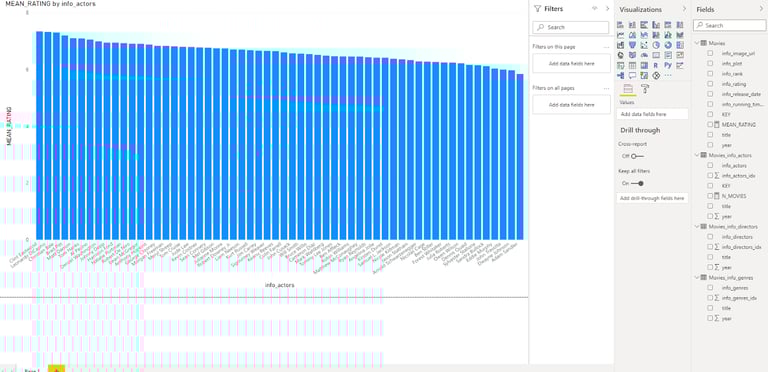Collapse the Movies_info_directors table
The height and width of the screenshot is (372, 768).
pyautogui.click(x=697, y=226)
